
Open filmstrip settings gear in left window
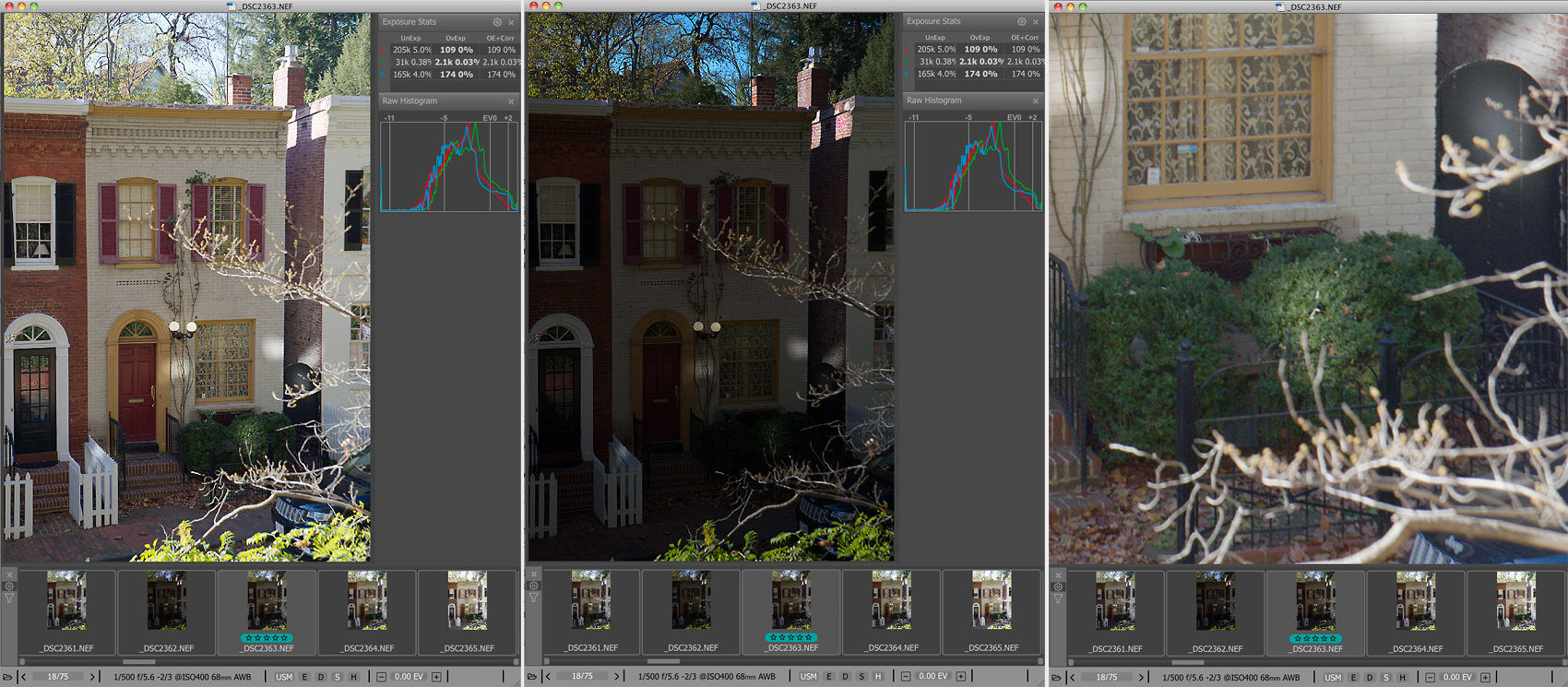pos(9,586)
